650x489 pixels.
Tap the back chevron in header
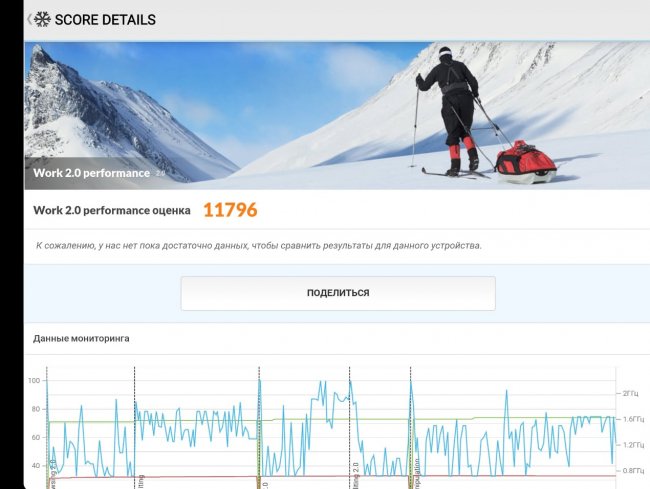click(x=29, y=19)
